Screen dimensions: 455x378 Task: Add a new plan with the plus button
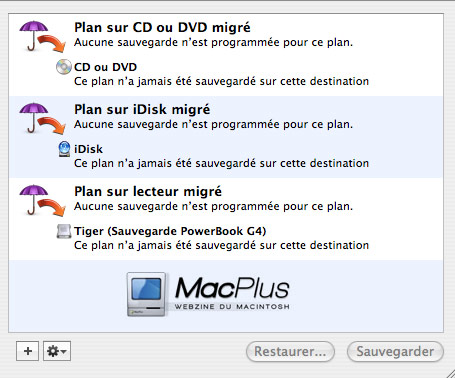click(x=28, y=351)
